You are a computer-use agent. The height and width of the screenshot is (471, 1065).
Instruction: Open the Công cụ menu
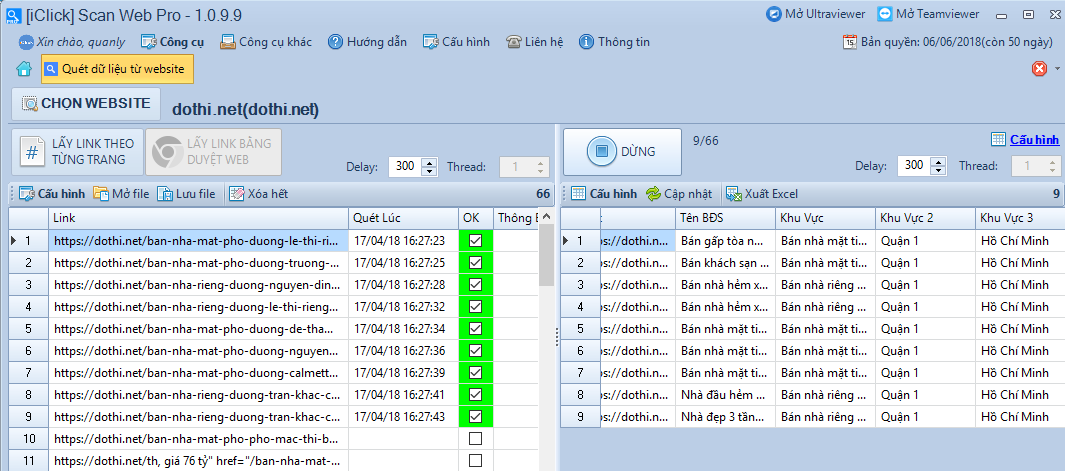(x=173, y=42)
